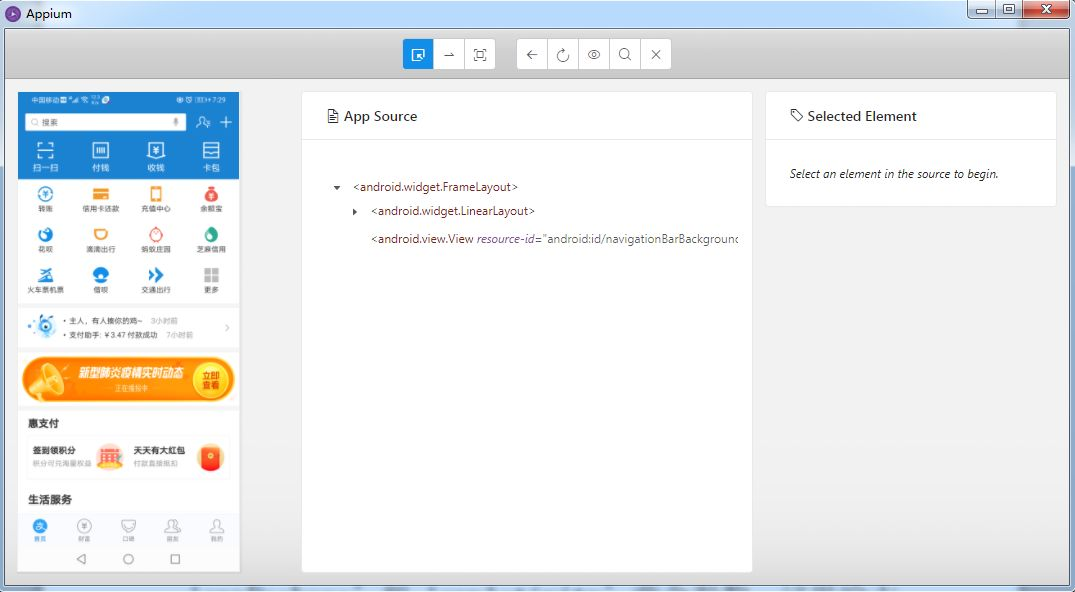Tap the Android home circle button
Image resolution: width=1075 pixels, height=592 pixels.
[x=128, y=559]
